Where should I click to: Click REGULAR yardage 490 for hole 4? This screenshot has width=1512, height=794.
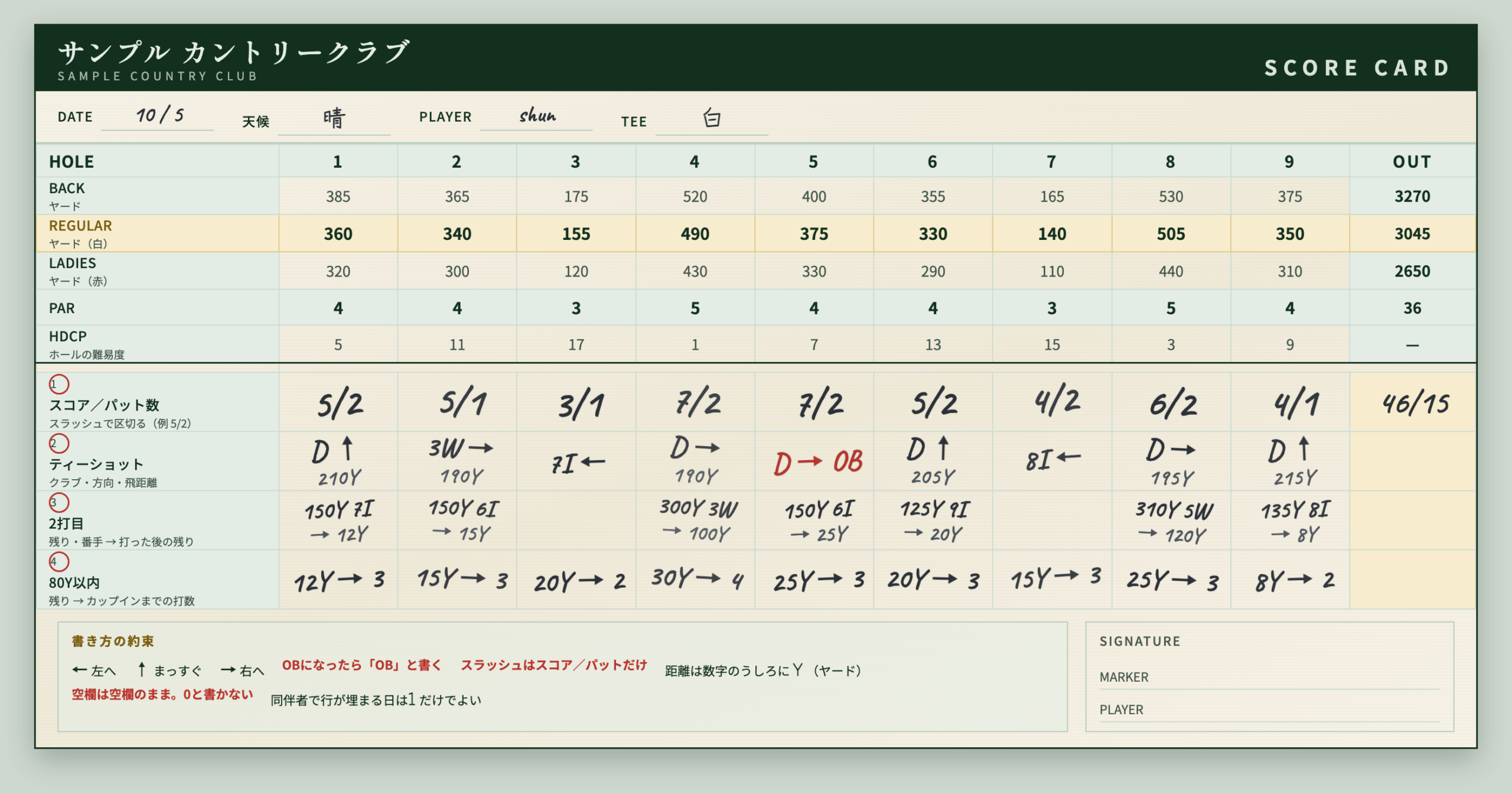coord(695,234)
